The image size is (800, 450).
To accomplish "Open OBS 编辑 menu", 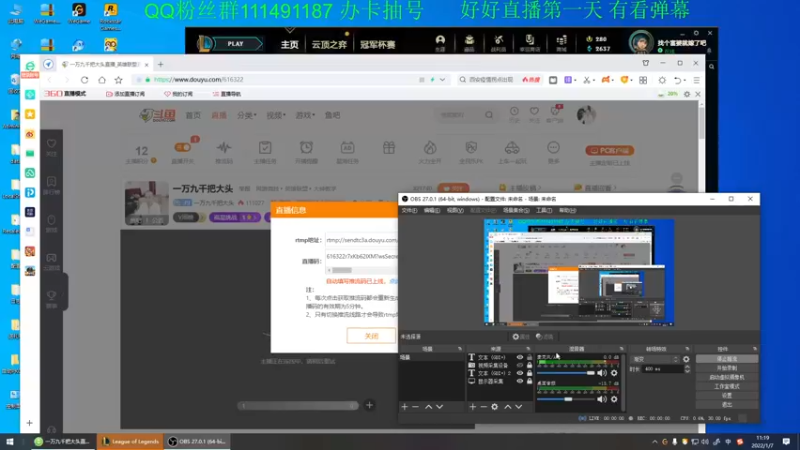I will pyautogui.click(x=432, y=210).
